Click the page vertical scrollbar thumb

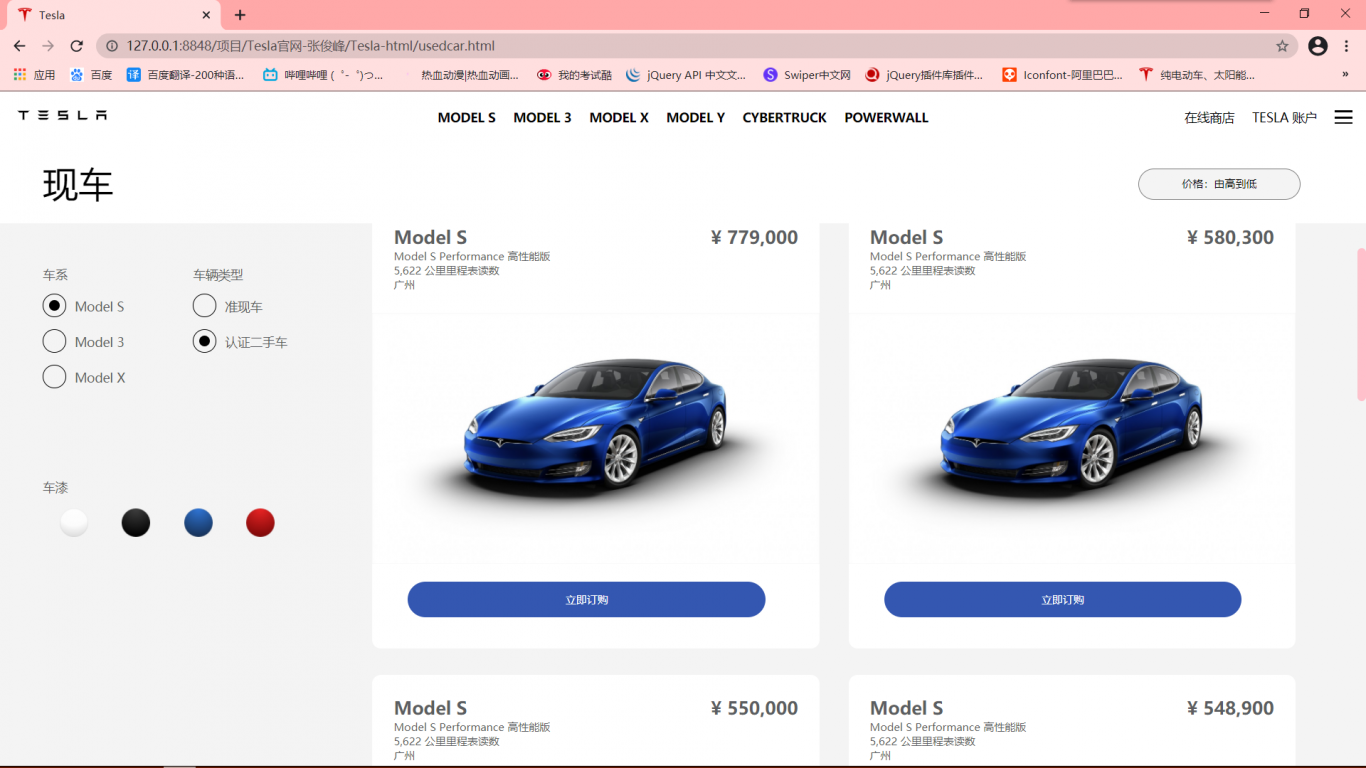(x=1361, y=324)
